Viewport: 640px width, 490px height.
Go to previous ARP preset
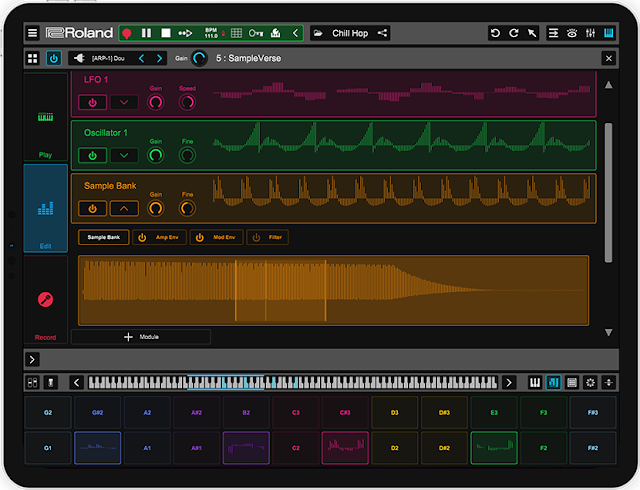click(x=141, y=58)
